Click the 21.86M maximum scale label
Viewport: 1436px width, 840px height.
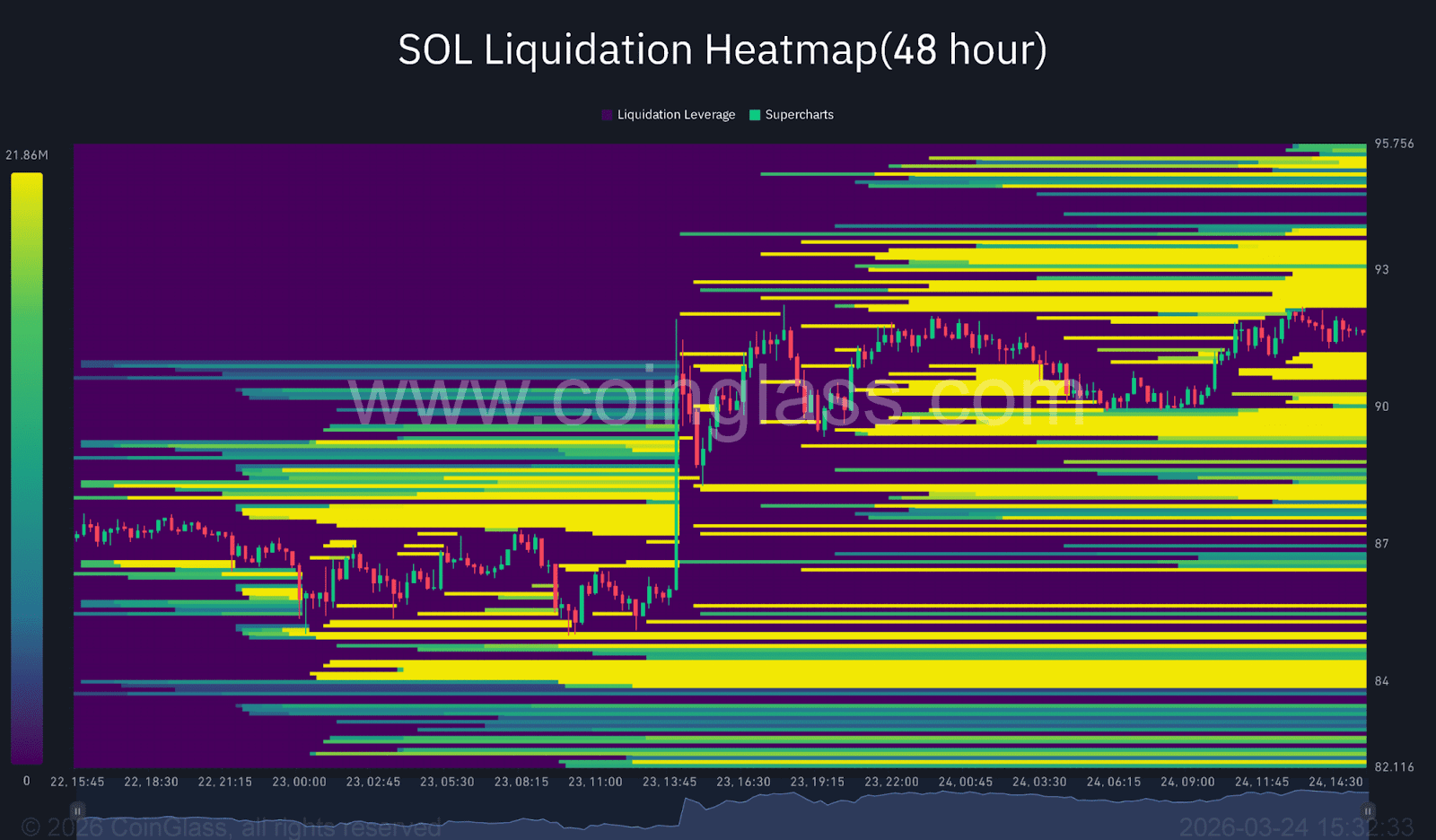pos(27,155)
